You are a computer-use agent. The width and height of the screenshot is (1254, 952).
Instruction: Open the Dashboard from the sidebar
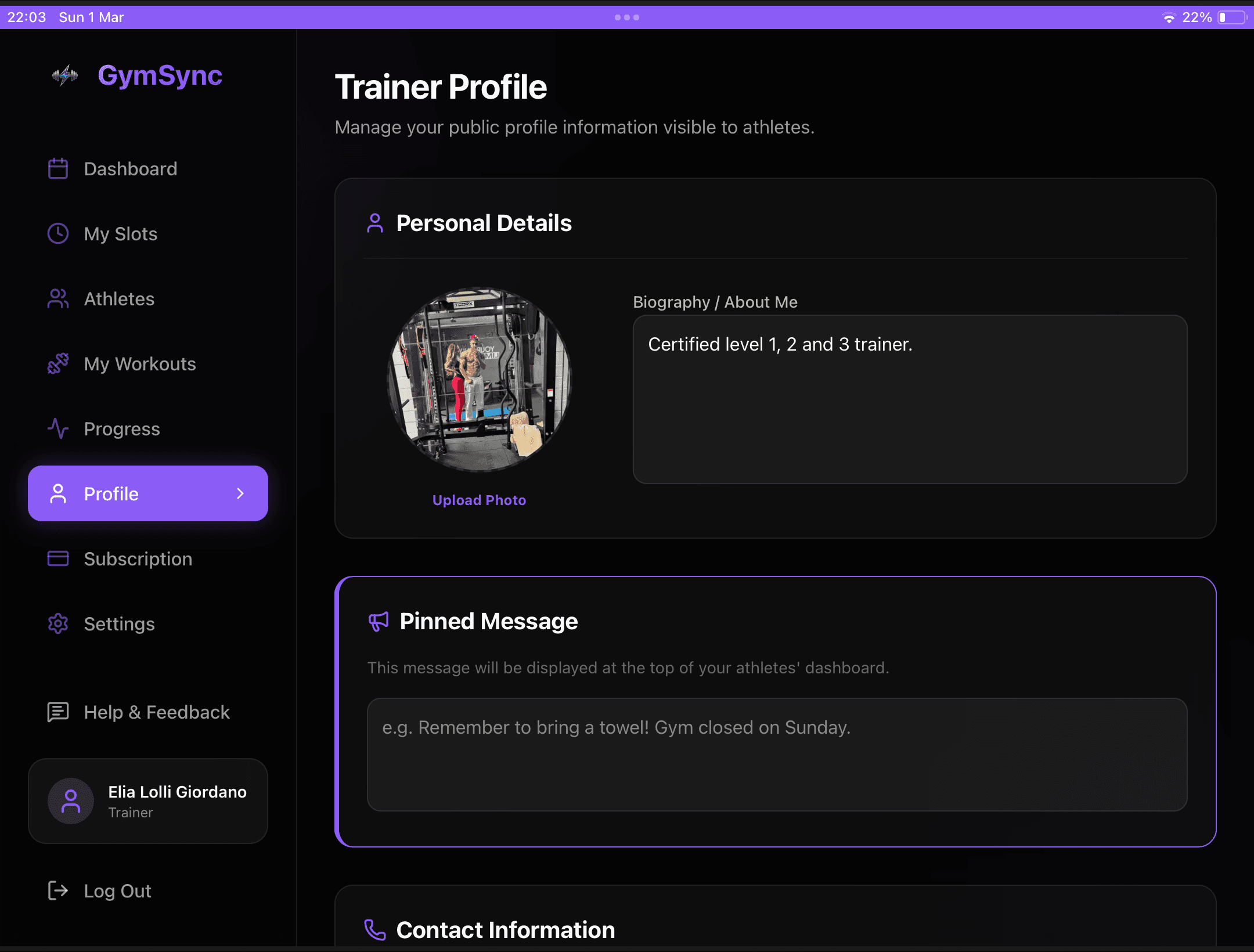130,168
